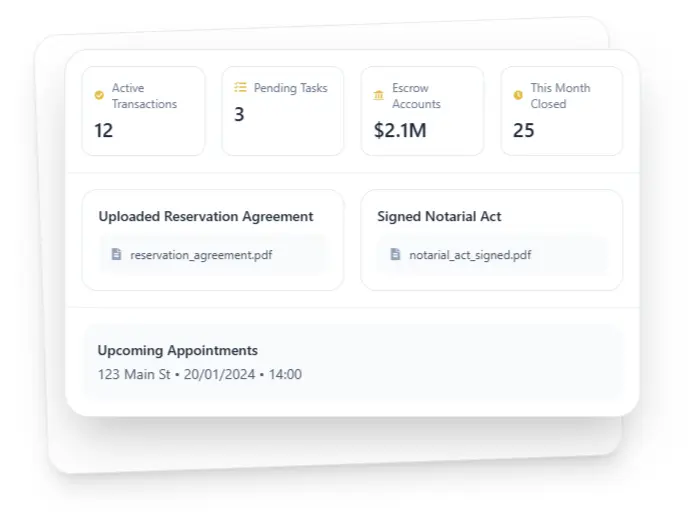Click the Active Transactions checkmark icon
Viewport: 696px width, 524px height.
pos(99,95)
